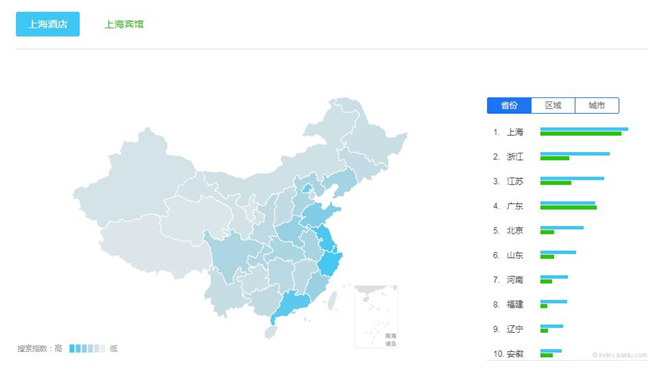Click Guangdong province on the map
Screen dimensions: 650x375
pyautogui.click(x=293, y=305)
